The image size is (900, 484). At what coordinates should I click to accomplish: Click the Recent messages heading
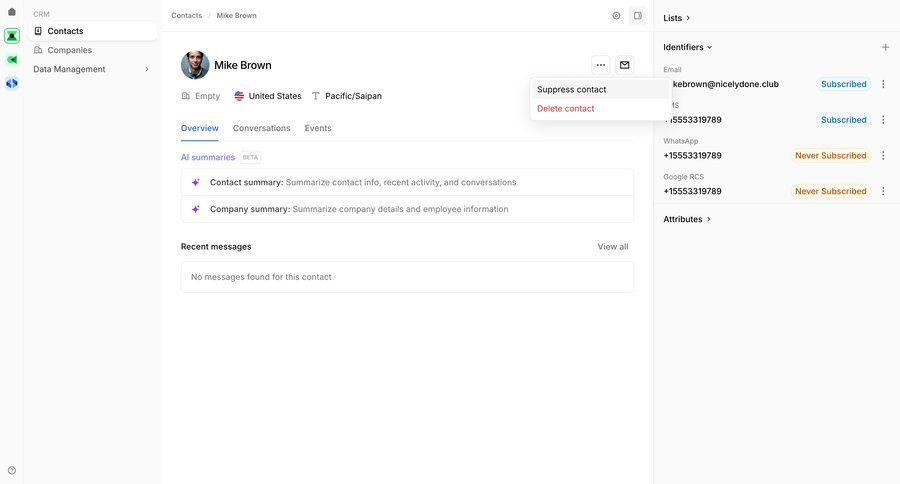216,247
